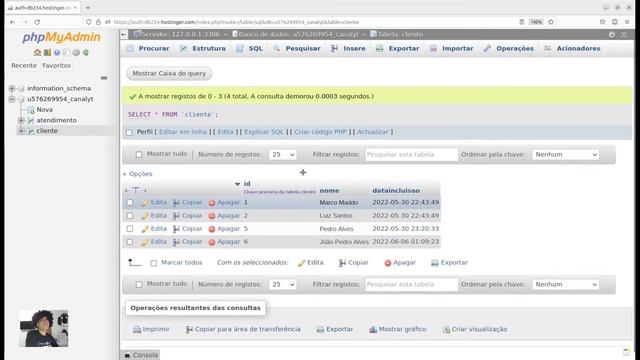Check the box for Marco Maddo row

pos(130,202)
